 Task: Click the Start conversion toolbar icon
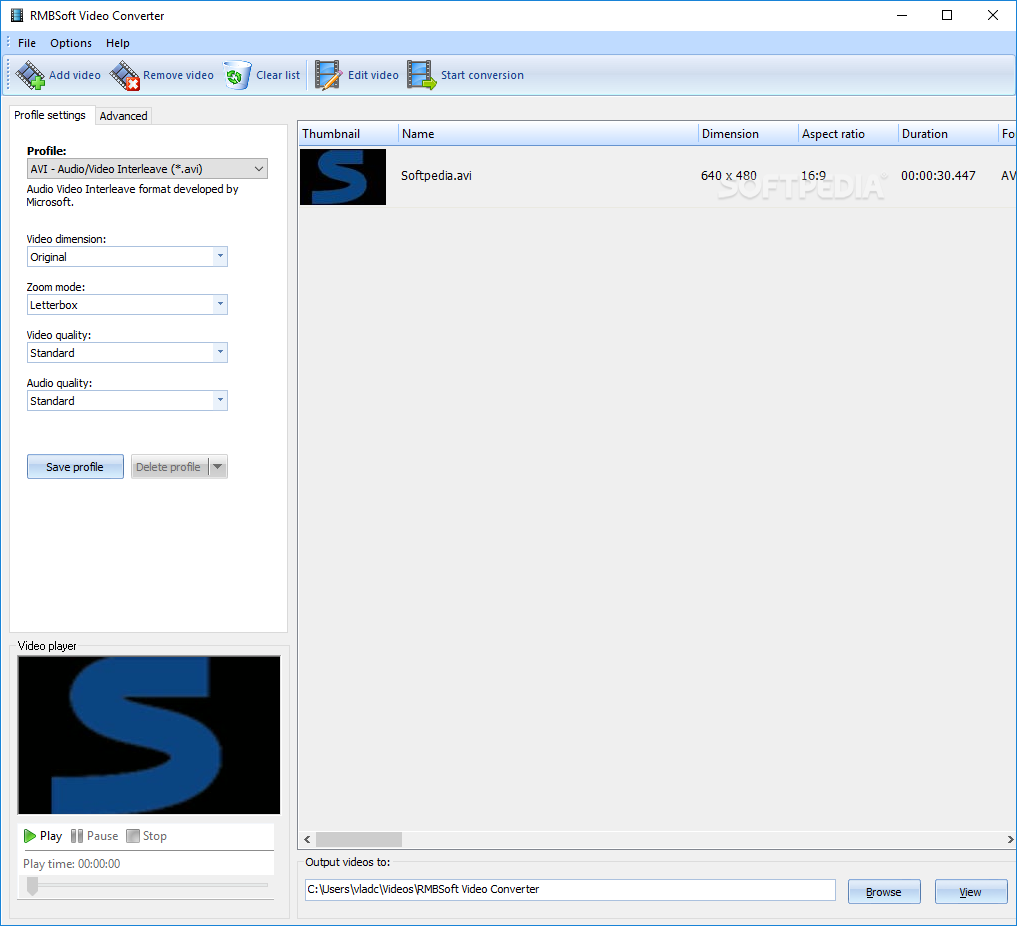422,75
